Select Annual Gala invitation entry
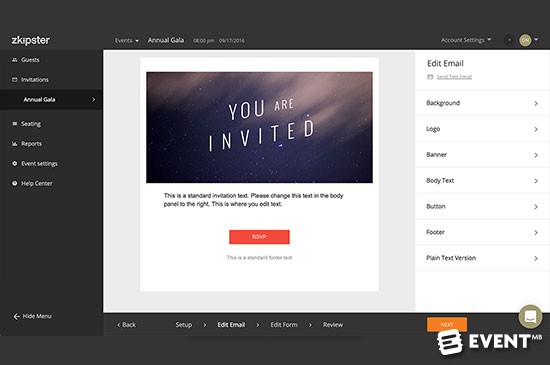This screenshot has width=550, height=365. tap(51, 100)
